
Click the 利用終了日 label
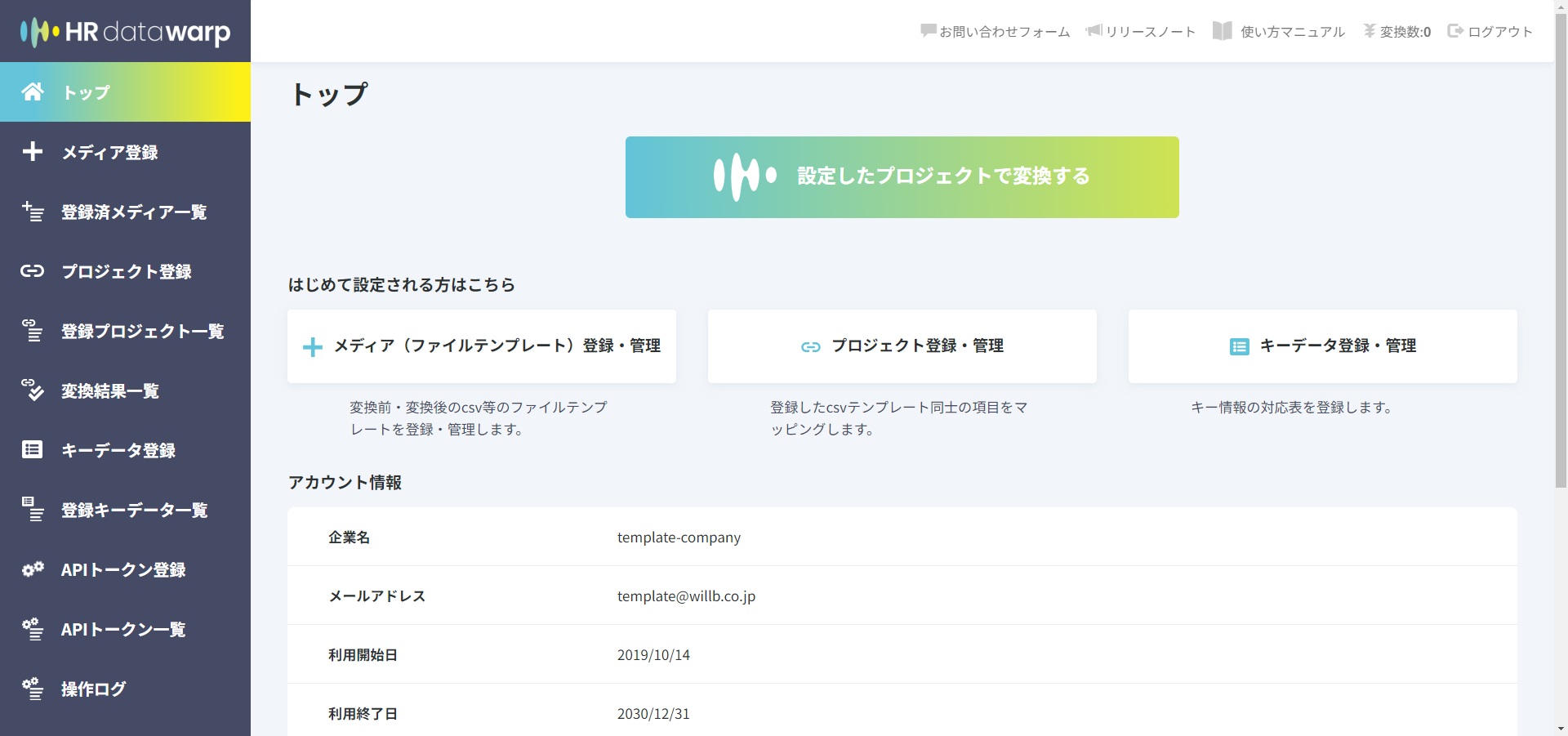[x=363, y=714]
